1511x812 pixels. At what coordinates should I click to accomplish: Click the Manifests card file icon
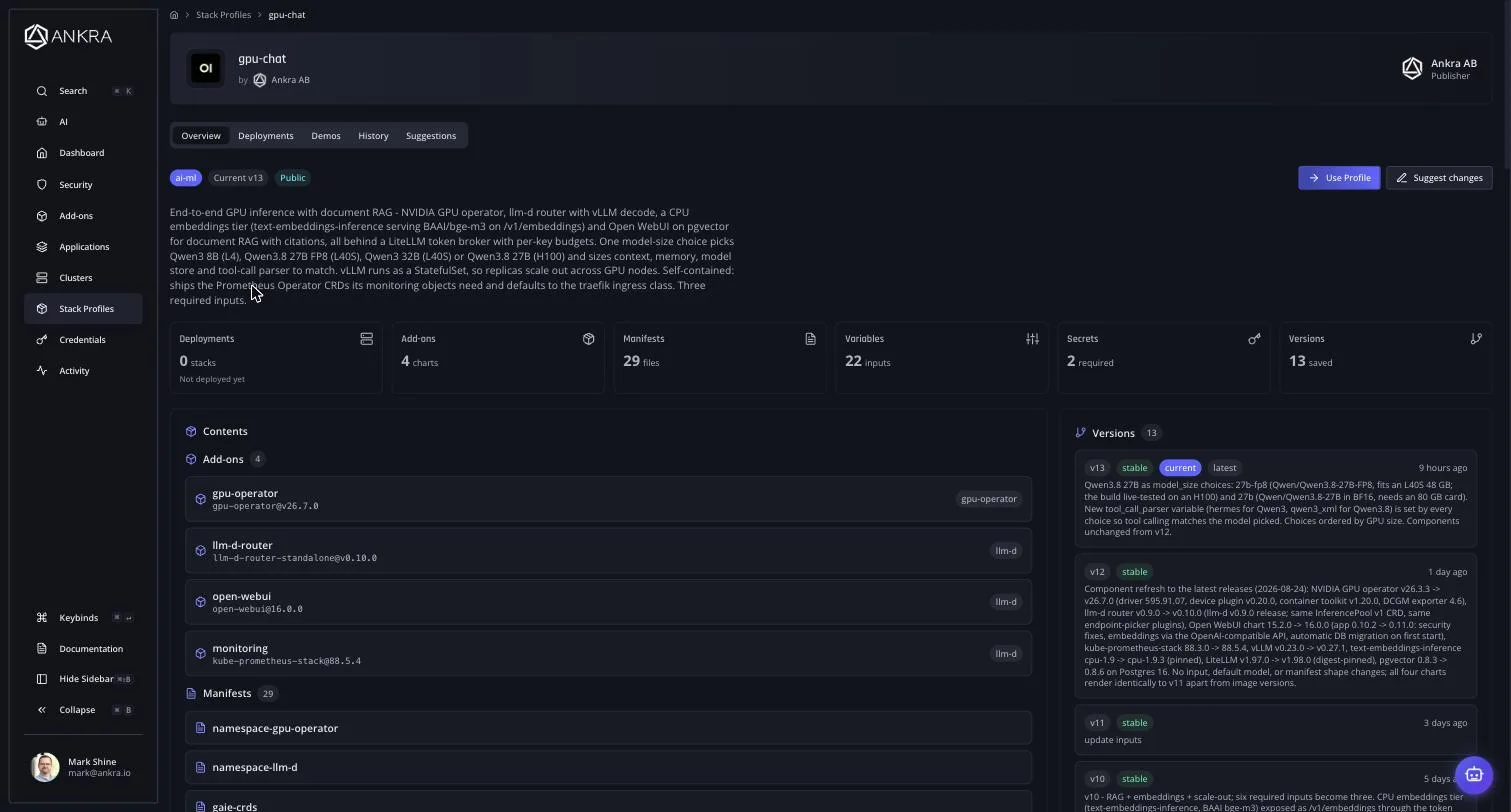click(x=810, y=339)
